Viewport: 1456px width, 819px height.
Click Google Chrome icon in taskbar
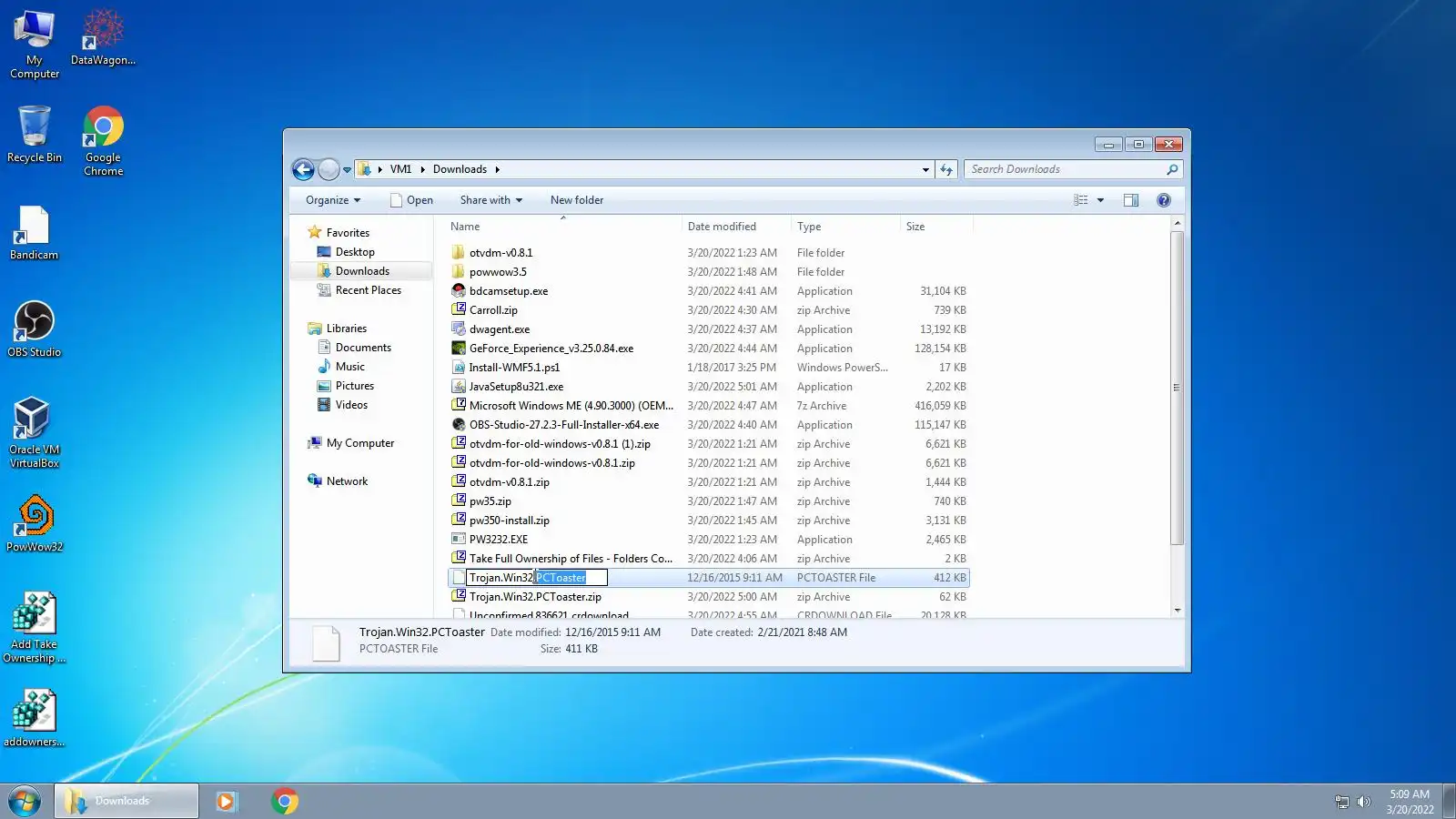tap(285, 801)
